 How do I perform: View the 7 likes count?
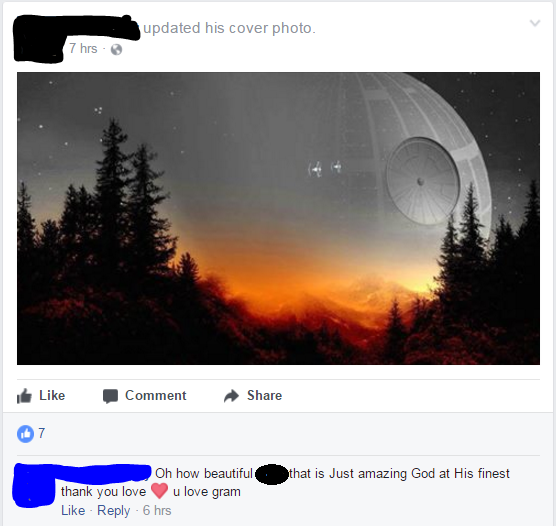click(41, 433)
